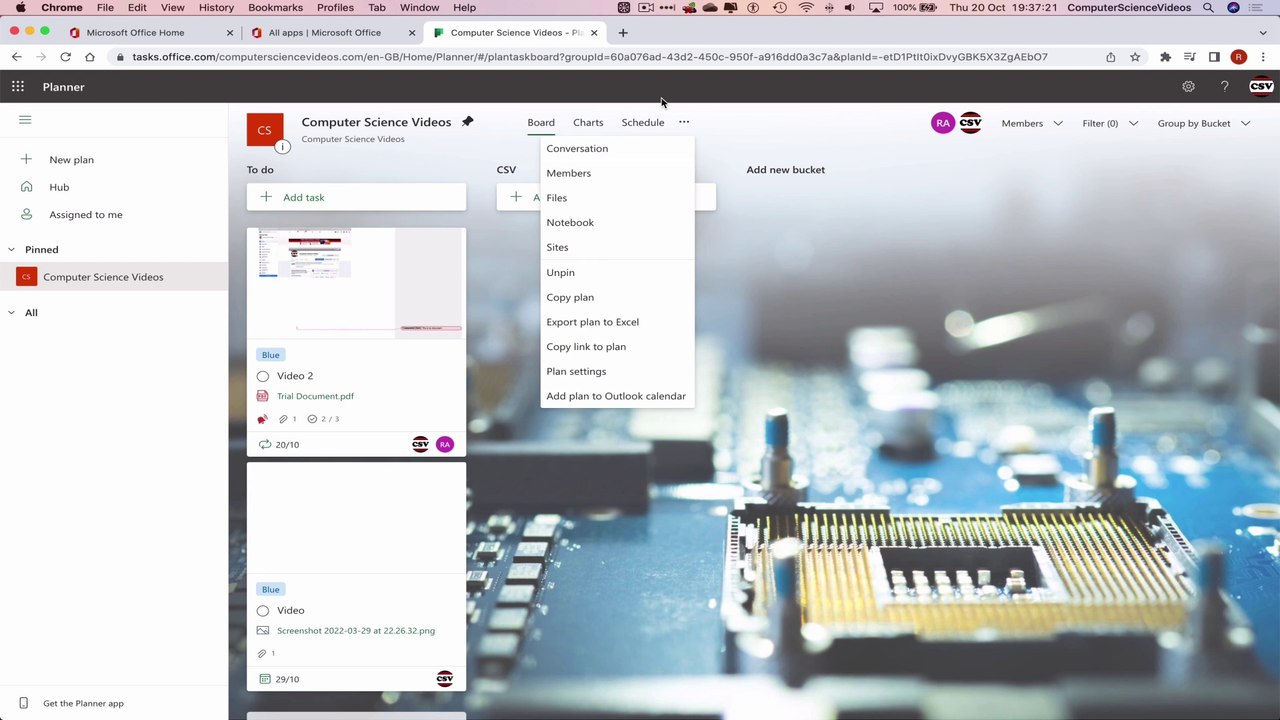Open the Screenshot 2022-03-29 png attachment link

coord(356,631)
